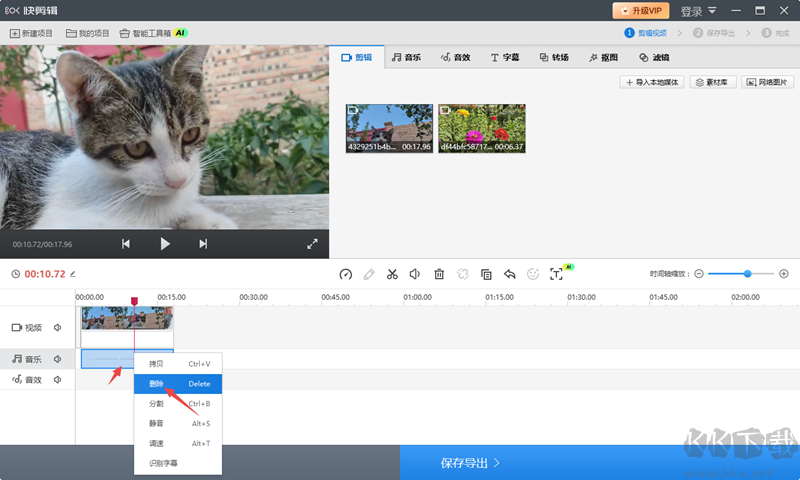
Task: Mute the 音乐 track speaker
Action: tap(58, 358)
